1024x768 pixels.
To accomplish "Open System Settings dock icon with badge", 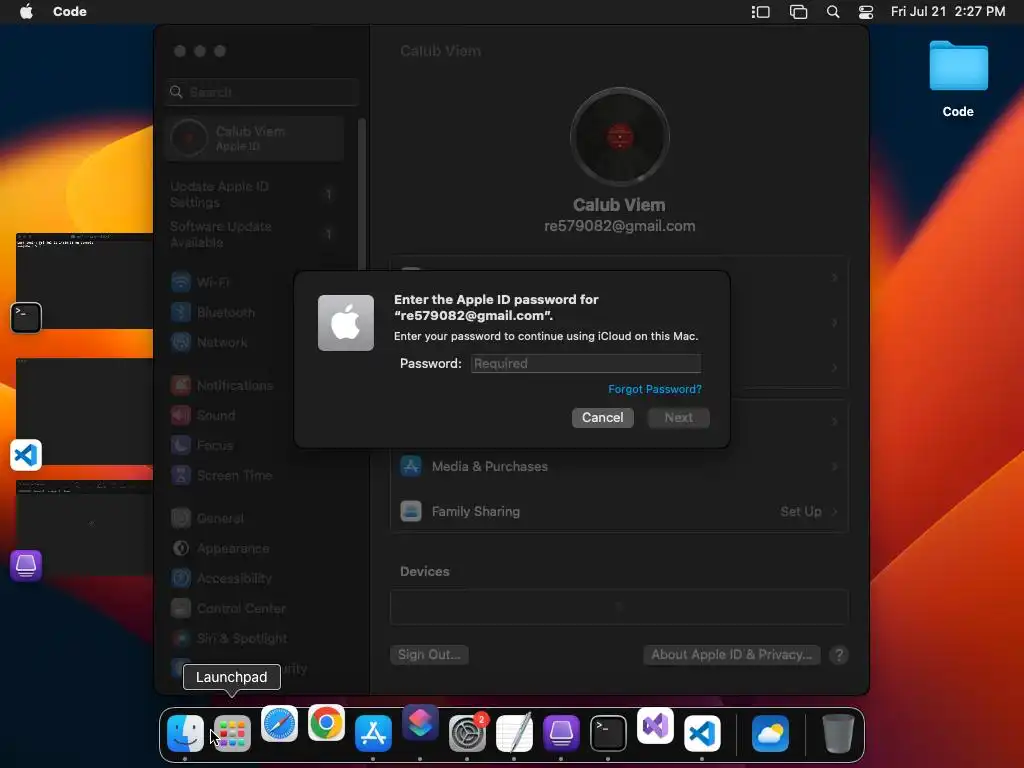I will [467, 733].
